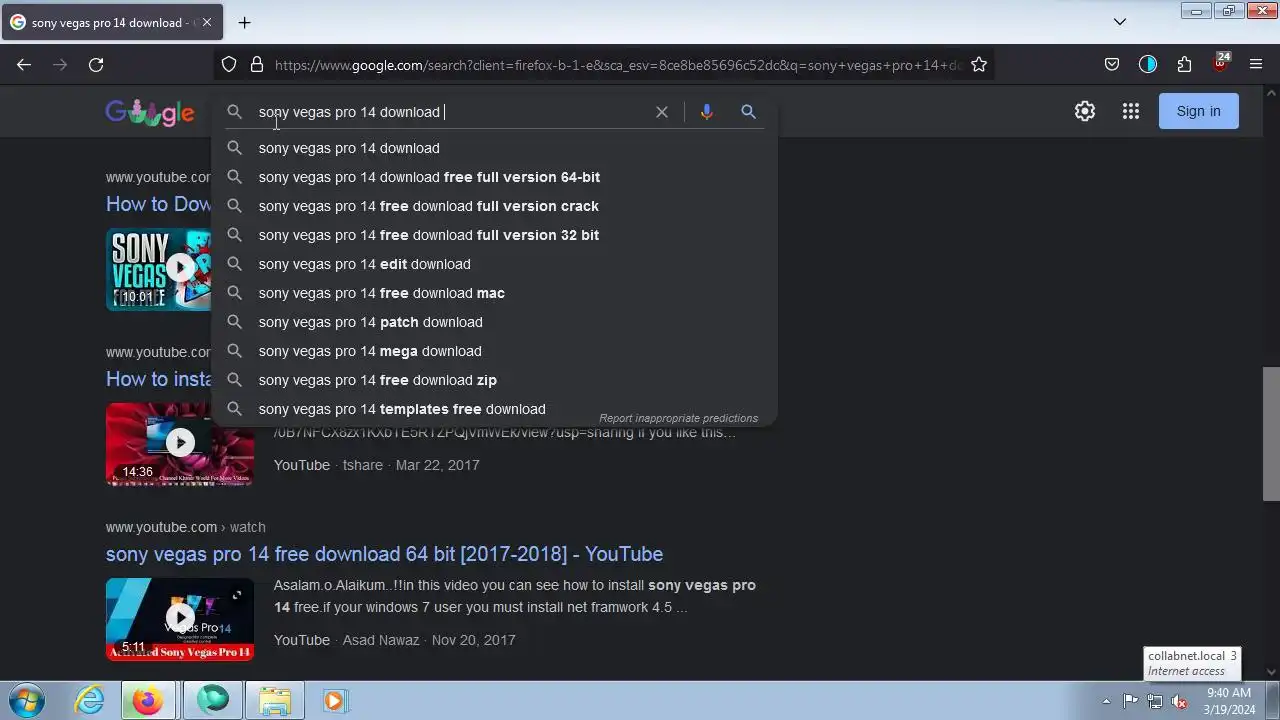This screenshot has width=1280, height=720.
Task: Launch Internet Explorer from the taskbar
Action: (x=89, y=701)
